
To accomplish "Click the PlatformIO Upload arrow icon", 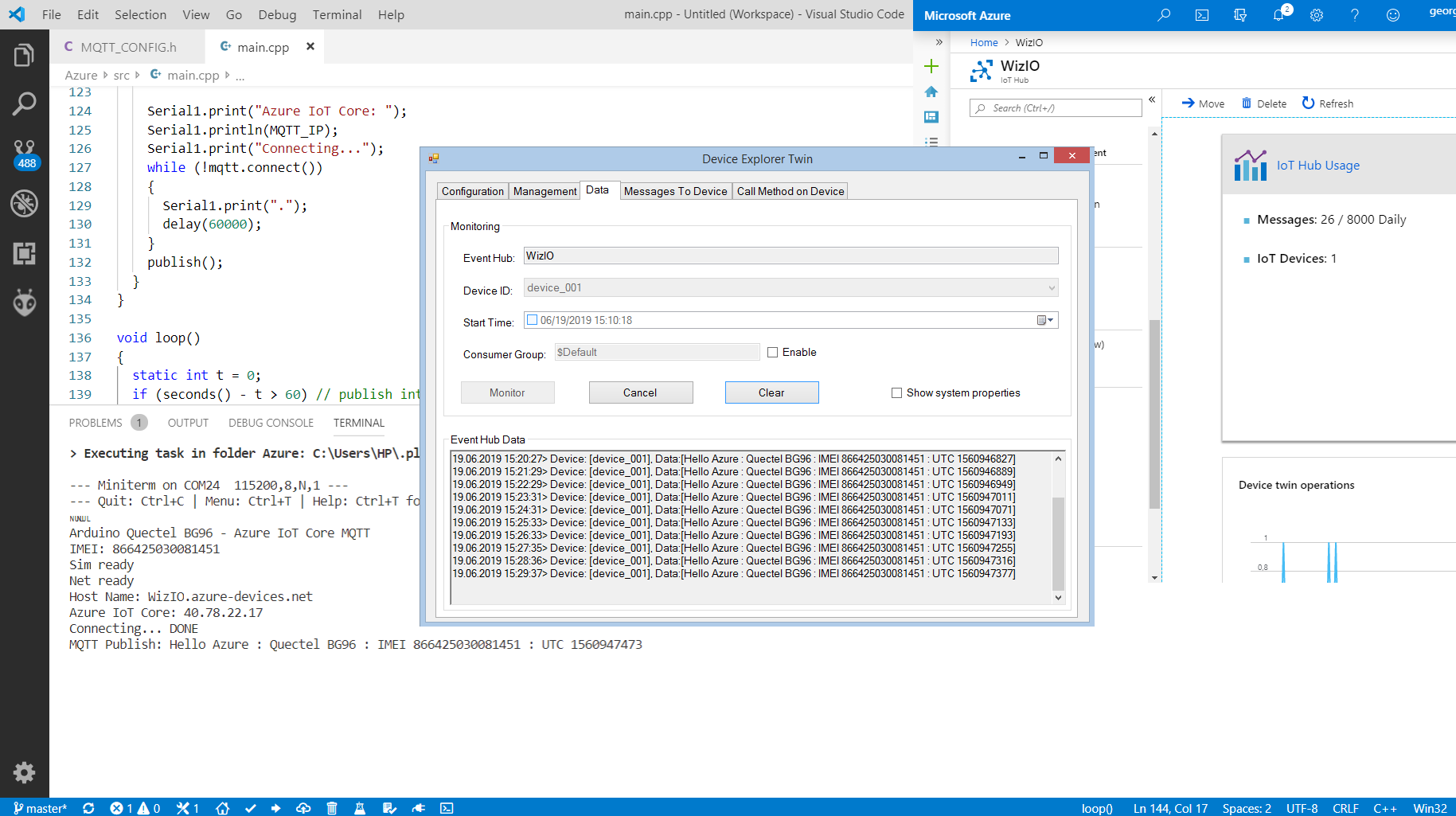I will click(275, 808).
